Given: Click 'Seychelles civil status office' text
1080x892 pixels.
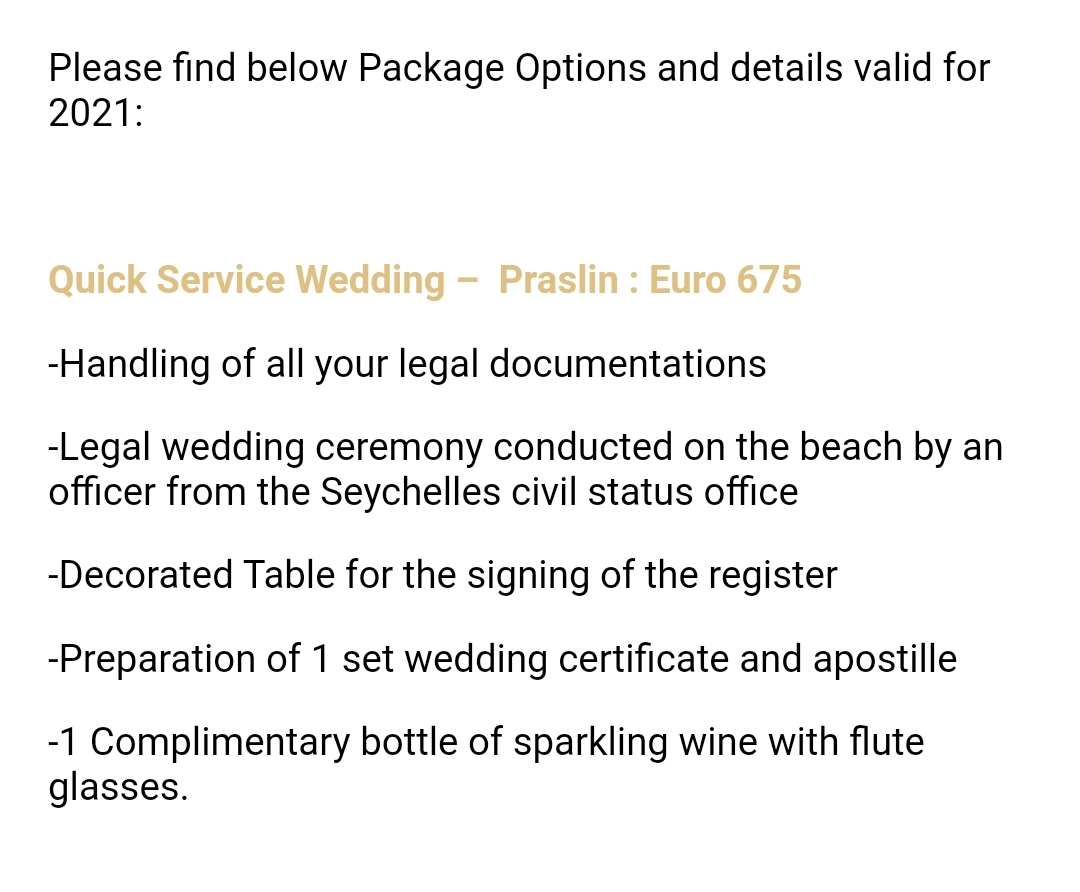Looking at the screenshot, I should [559, 492].
